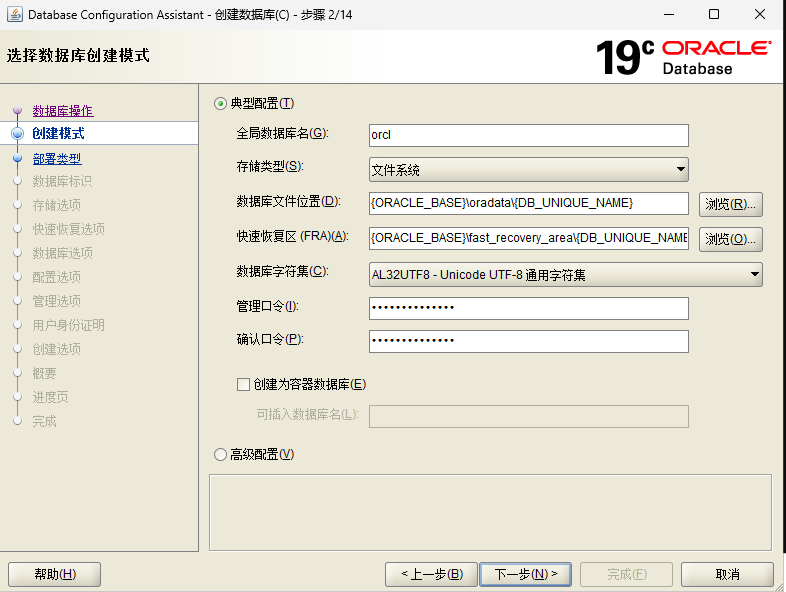Image resolution: width=786 pixels, height=592 pixels.
Task: Click the 进度页 step text
Action: (51, 398)
